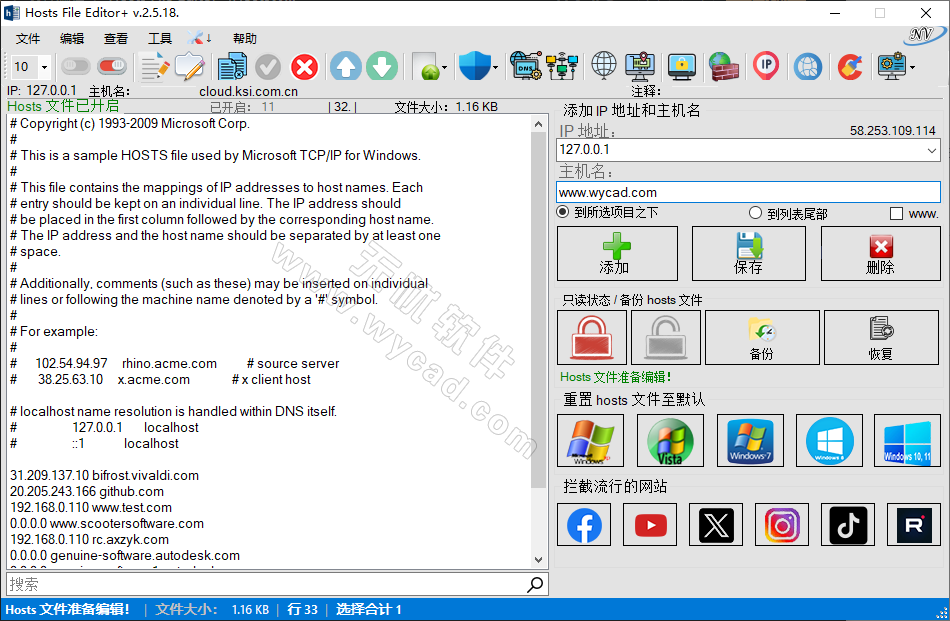Image resolution: width=950 pixels, height=621 pixels.
Task: Select the 到所选项目之下 radio button
Action: tap(563, 212)
